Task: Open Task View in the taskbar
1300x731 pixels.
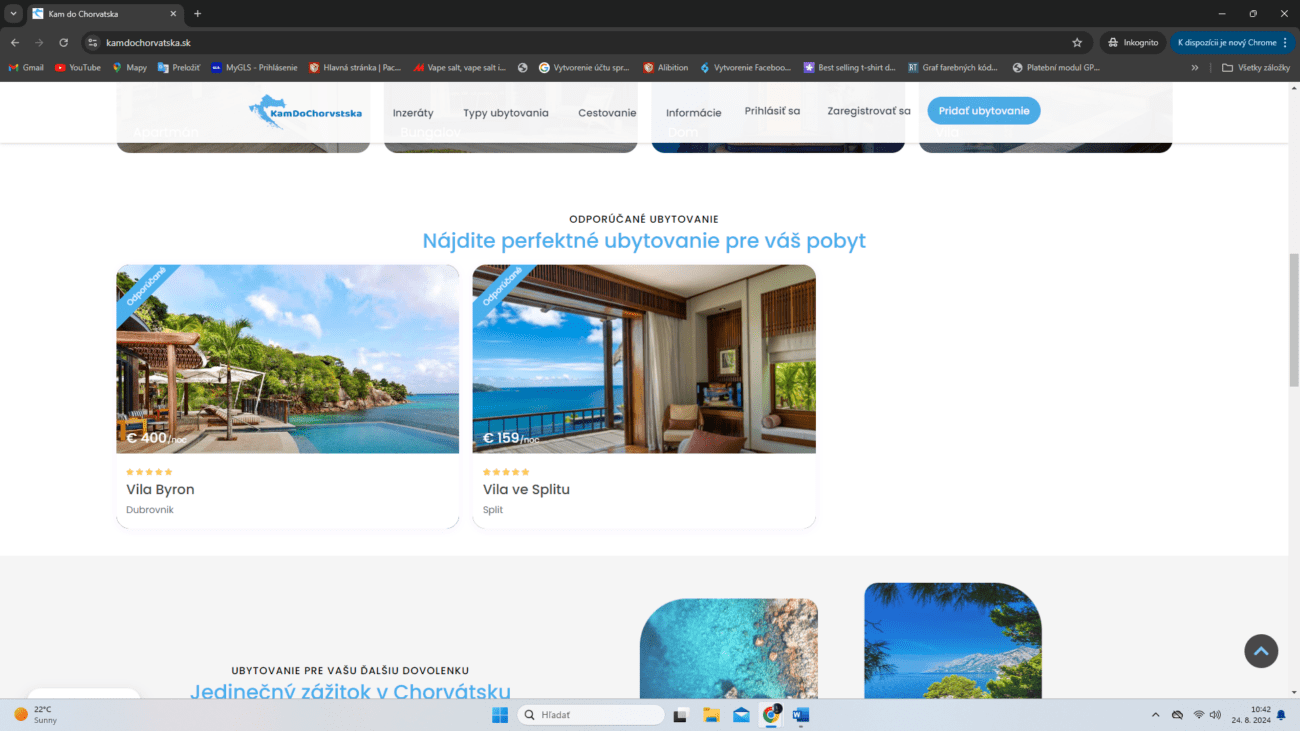Action: (x=681, y=715)
